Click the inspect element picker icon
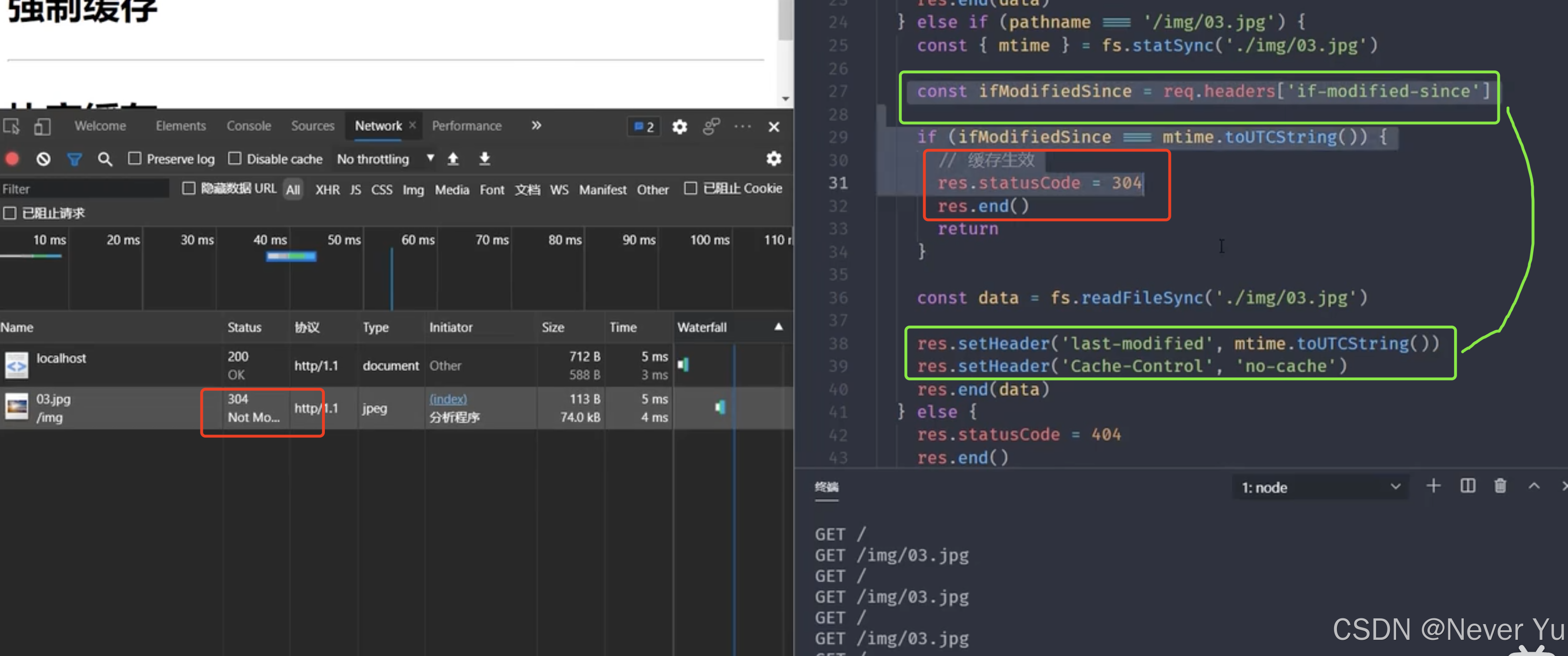Image resolution: width=1568 pixels, height=656 pixels. click(x=11, y=127)
